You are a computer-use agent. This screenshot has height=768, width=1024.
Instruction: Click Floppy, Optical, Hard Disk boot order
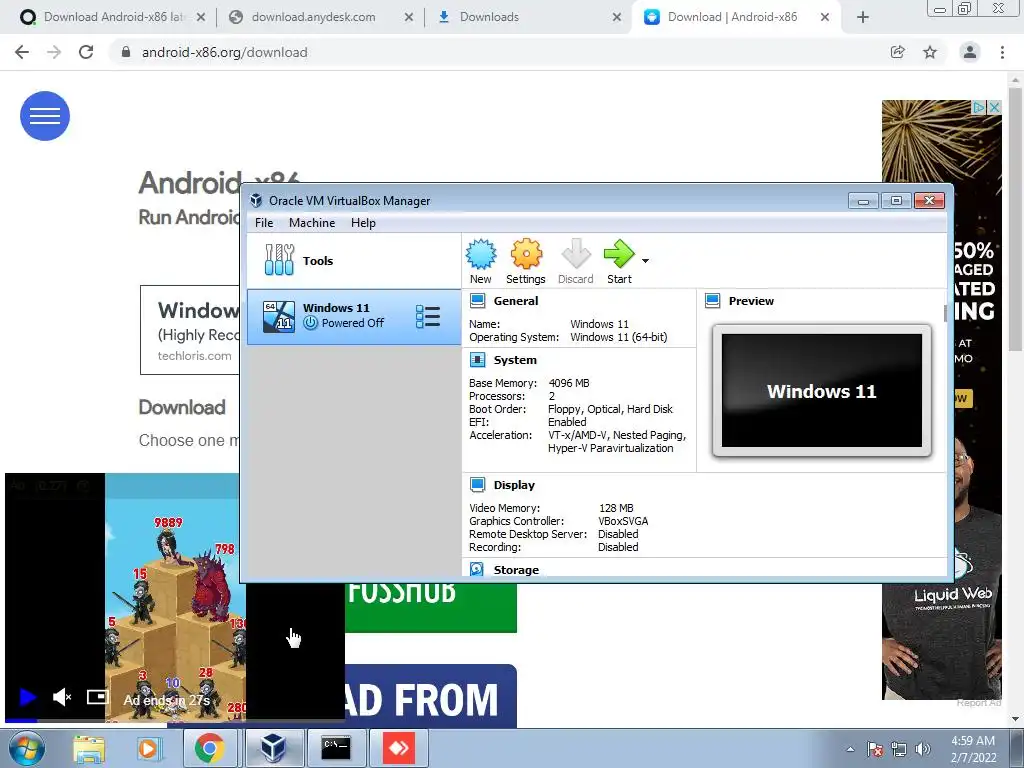pyautogui.click(x=610, y=409)
